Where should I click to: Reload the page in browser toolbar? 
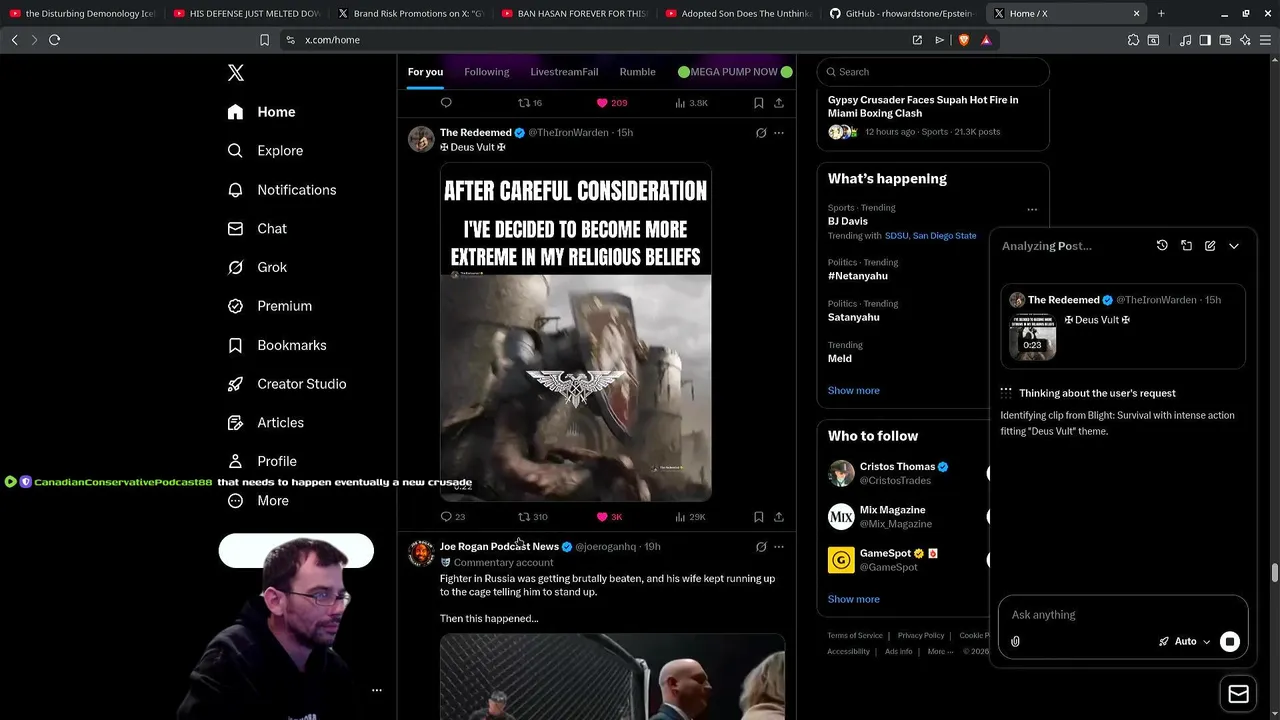54,40
